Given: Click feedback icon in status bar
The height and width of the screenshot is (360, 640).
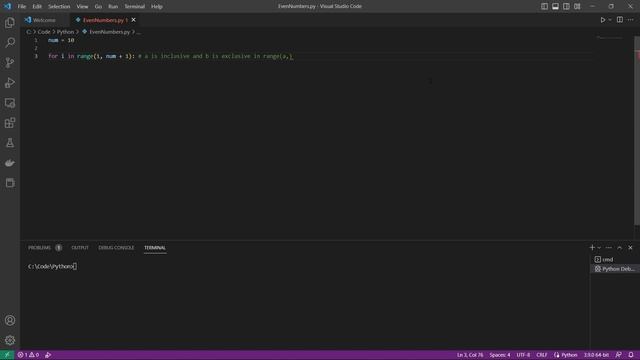Looking at the screenshot, I should (x=619, y=355).
